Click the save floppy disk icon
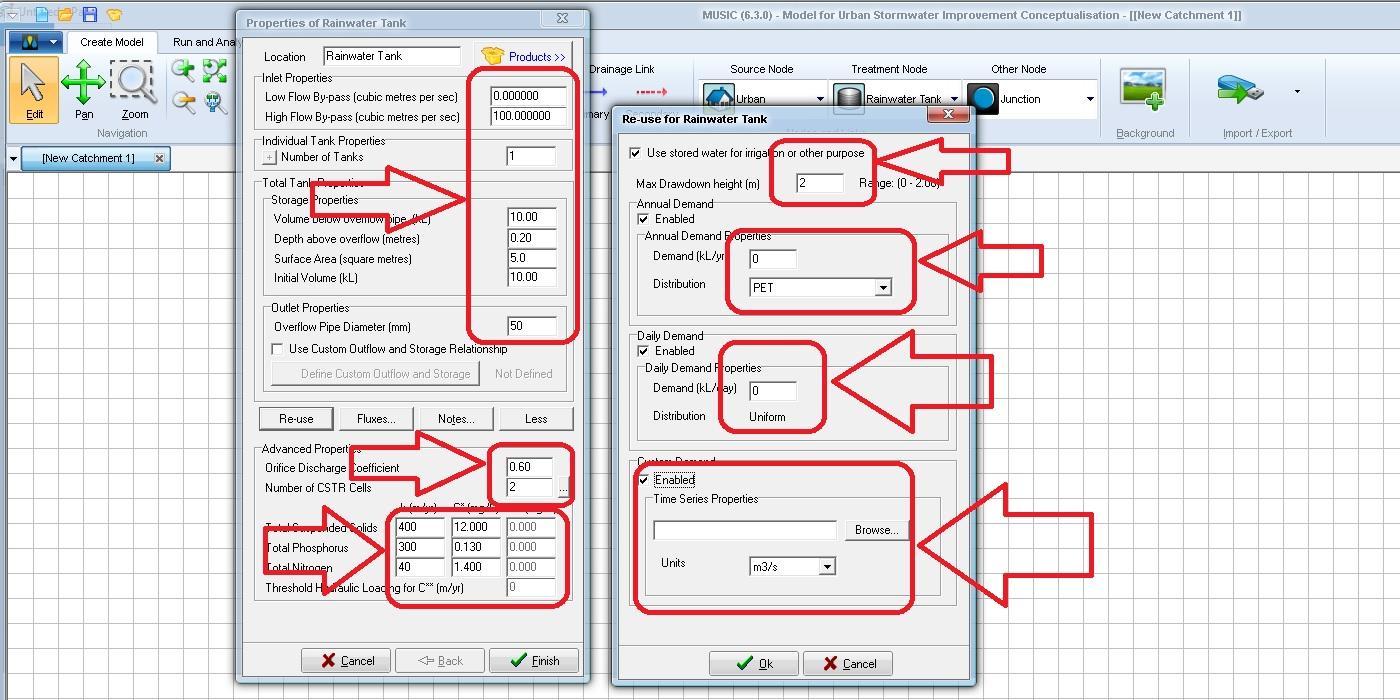This screenshot has width=1400, height=700. coord(90,14)
